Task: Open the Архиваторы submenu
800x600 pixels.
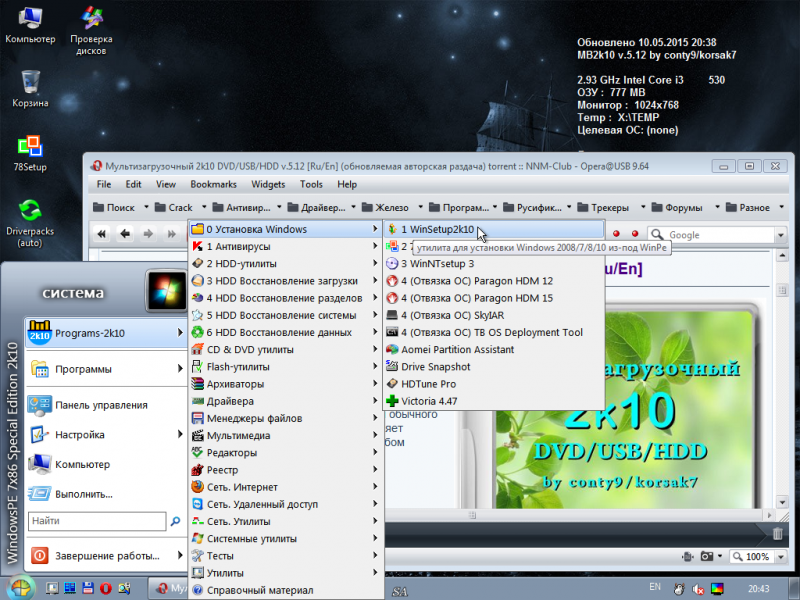Action: [285, 384]
